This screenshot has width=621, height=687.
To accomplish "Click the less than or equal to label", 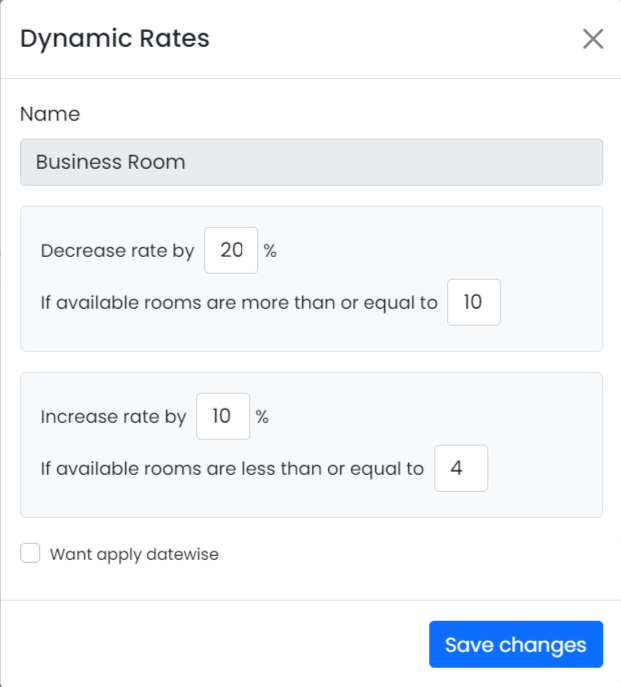I will coord(232,468).
